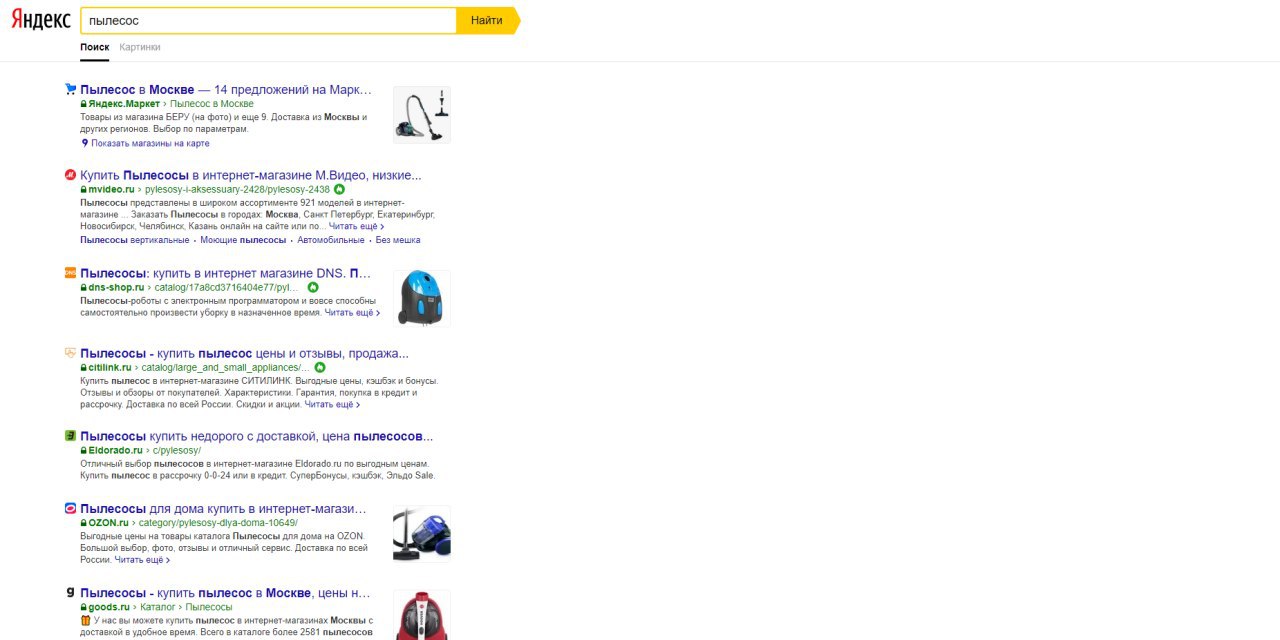Open the red vacuum cleaner thumbnail
Screen dimensions: 1280x640
[422, 615]
